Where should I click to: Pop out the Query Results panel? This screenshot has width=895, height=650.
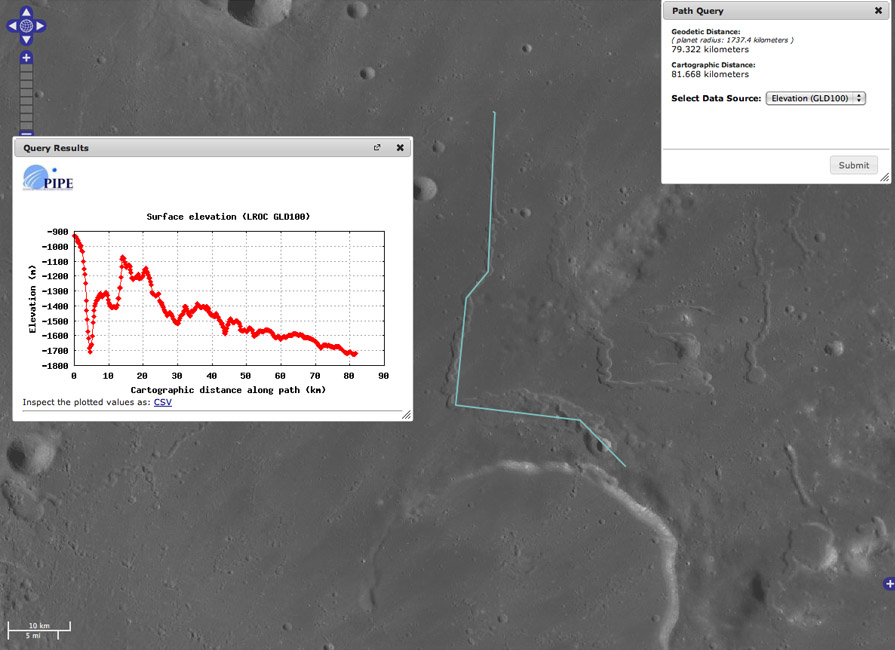[x=377, y=148]
